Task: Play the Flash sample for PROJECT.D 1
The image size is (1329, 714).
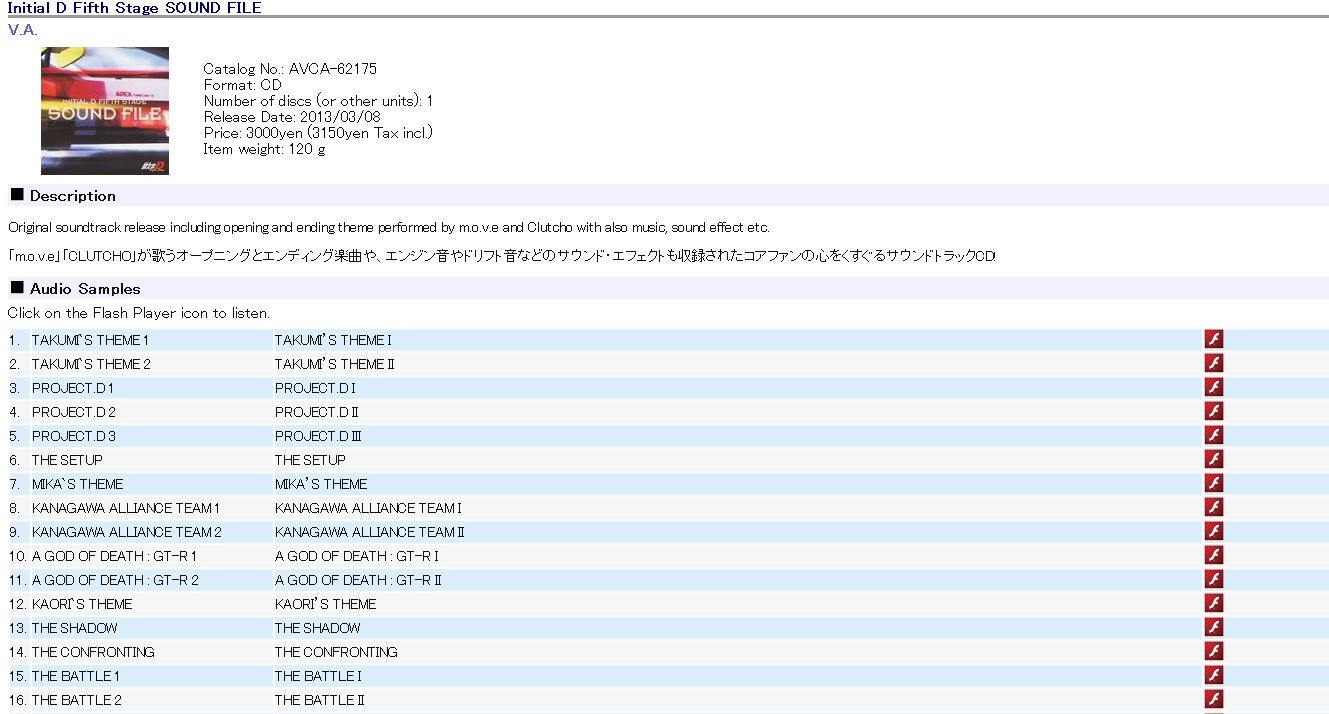Action: coord(1213,387)
